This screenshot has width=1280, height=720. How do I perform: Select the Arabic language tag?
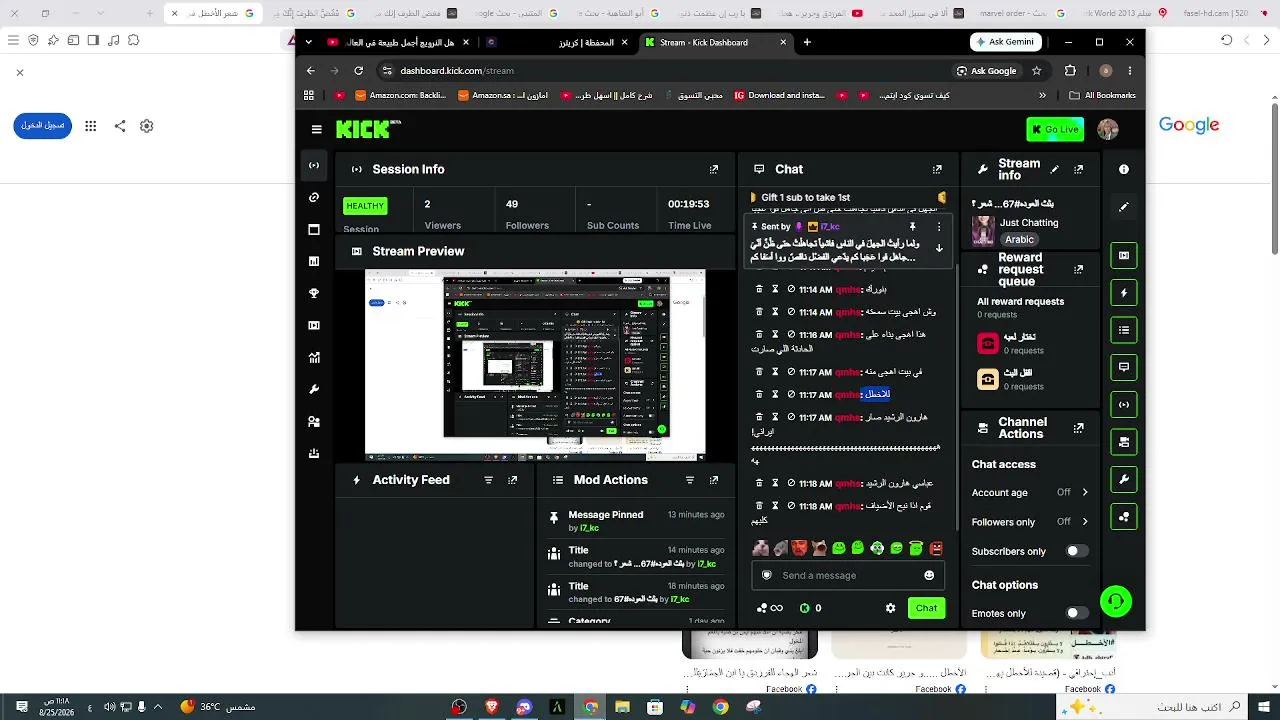point(1019,240)
